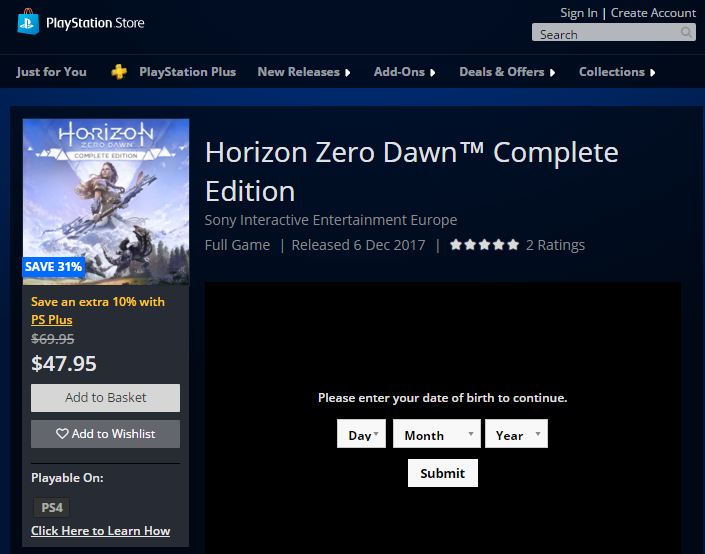Click the Sign In link
705x554 pixels.
(x=579, y=13)
